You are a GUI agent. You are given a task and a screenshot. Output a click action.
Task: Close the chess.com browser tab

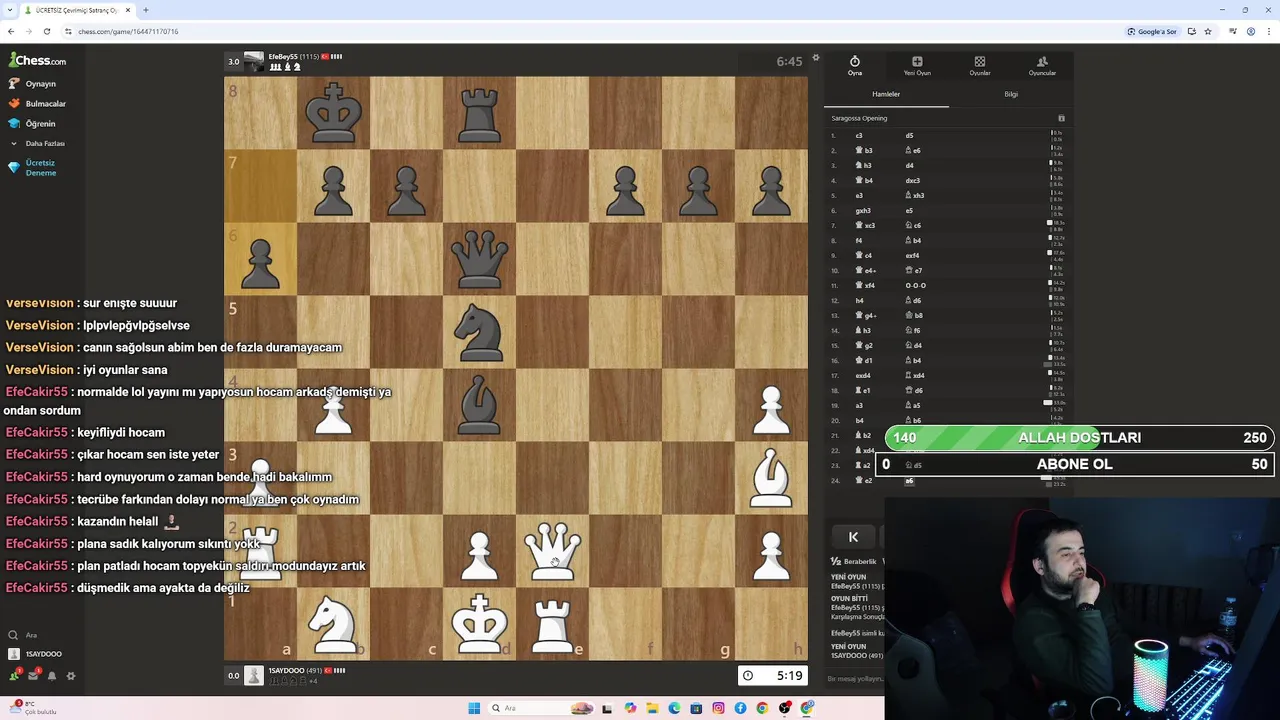pos(128,10)
